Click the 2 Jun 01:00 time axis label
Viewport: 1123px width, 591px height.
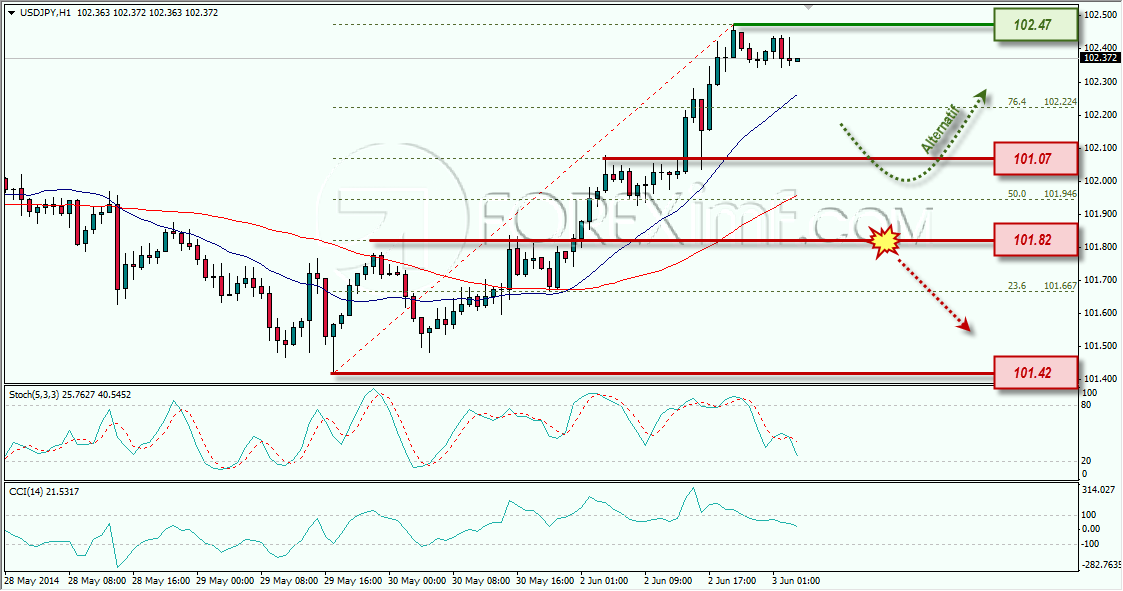(604, 580)
